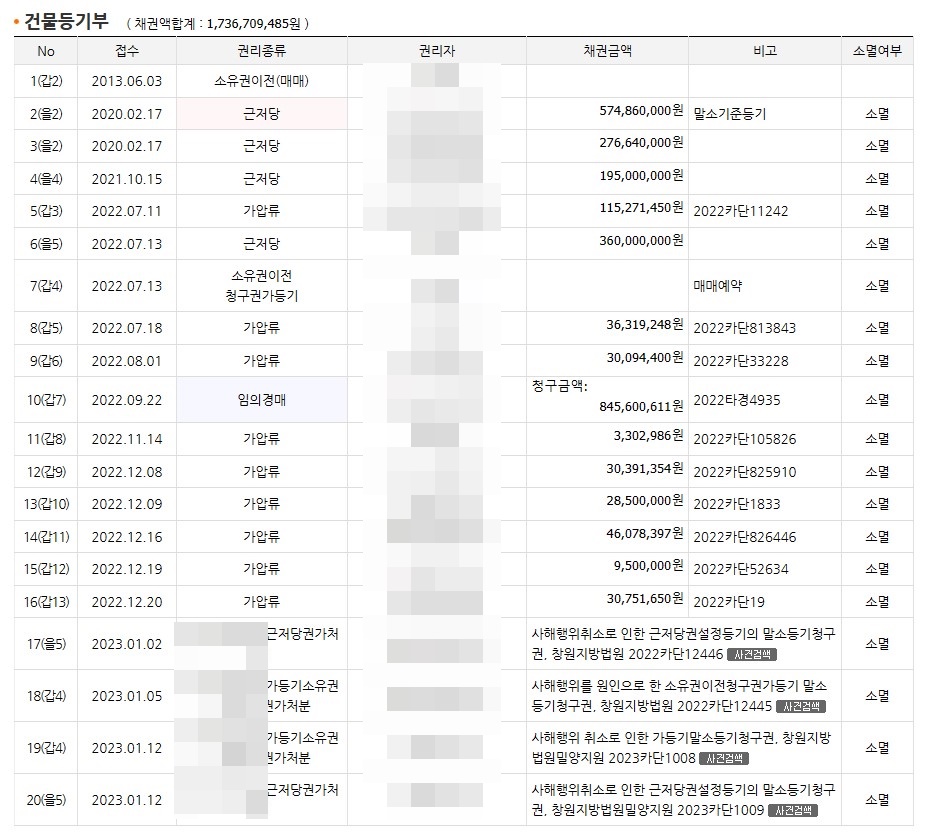
Task: Click 임의경매 cell
Action: coord(261,400)
